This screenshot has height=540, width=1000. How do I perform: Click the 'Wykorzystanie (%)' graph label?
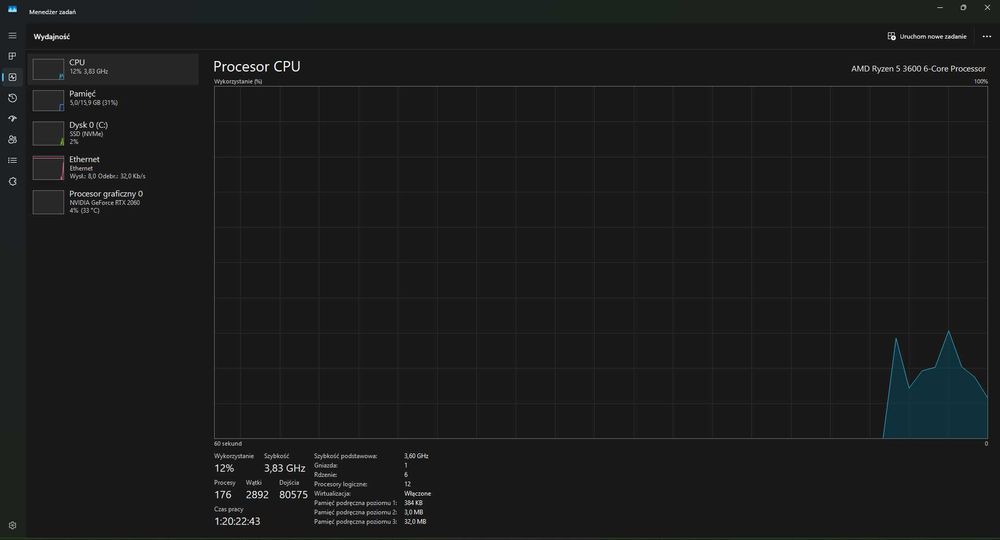238,82
